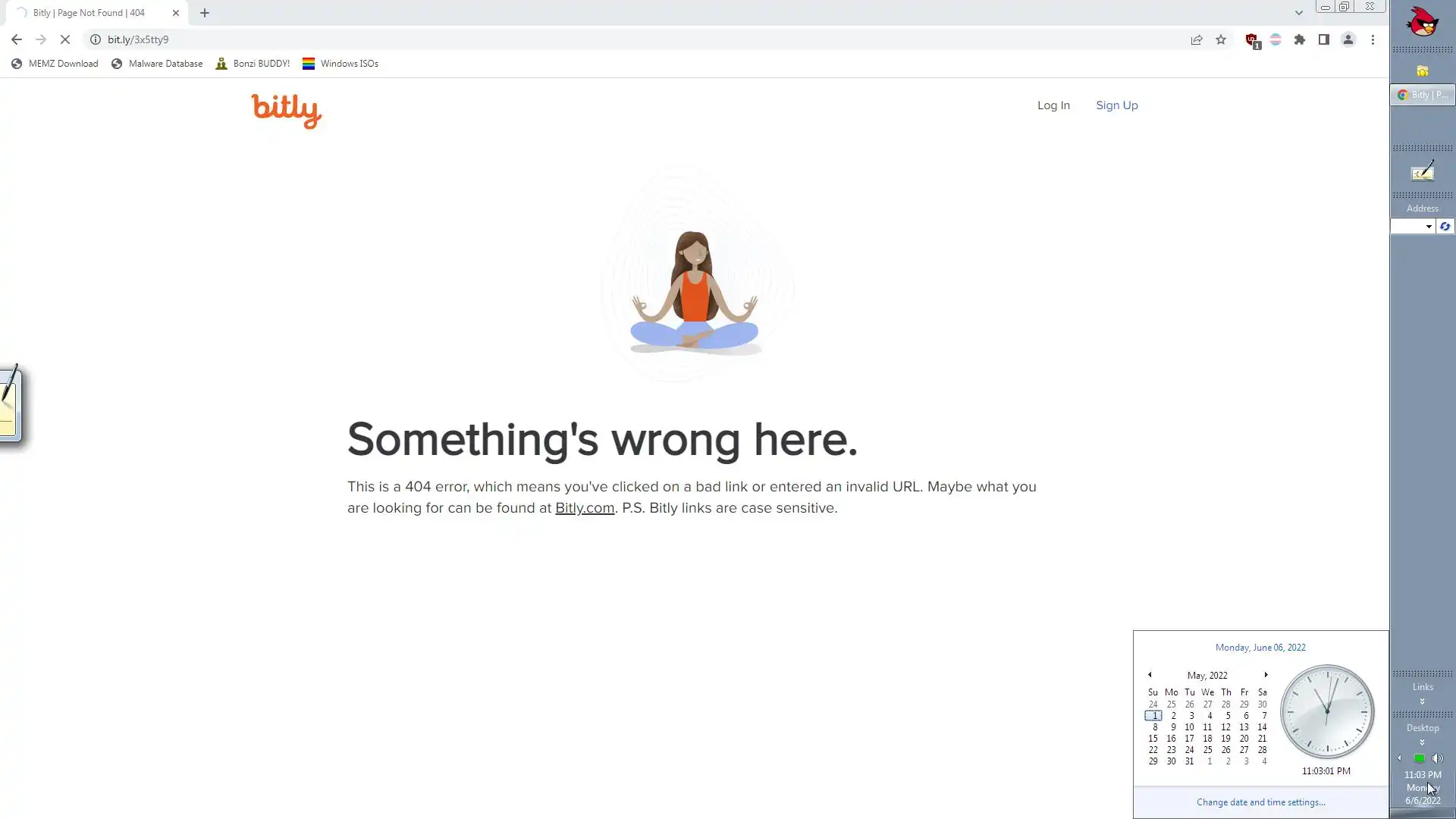Expand the Links toolbar chevron
Viewport: 1456px width, 819px height.
[1423, 701]
